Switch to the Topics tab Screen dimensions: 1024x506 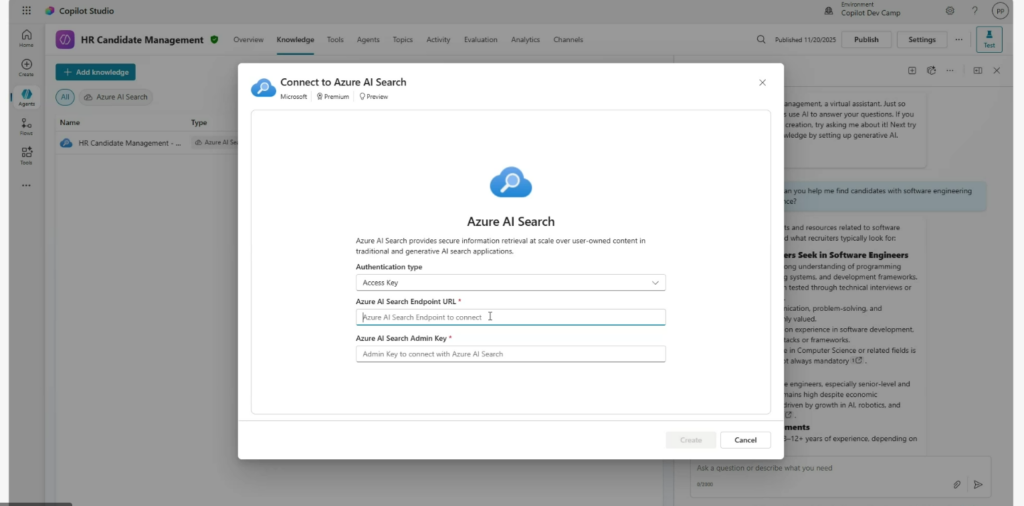pyautogui.click(x=402, y=40)
